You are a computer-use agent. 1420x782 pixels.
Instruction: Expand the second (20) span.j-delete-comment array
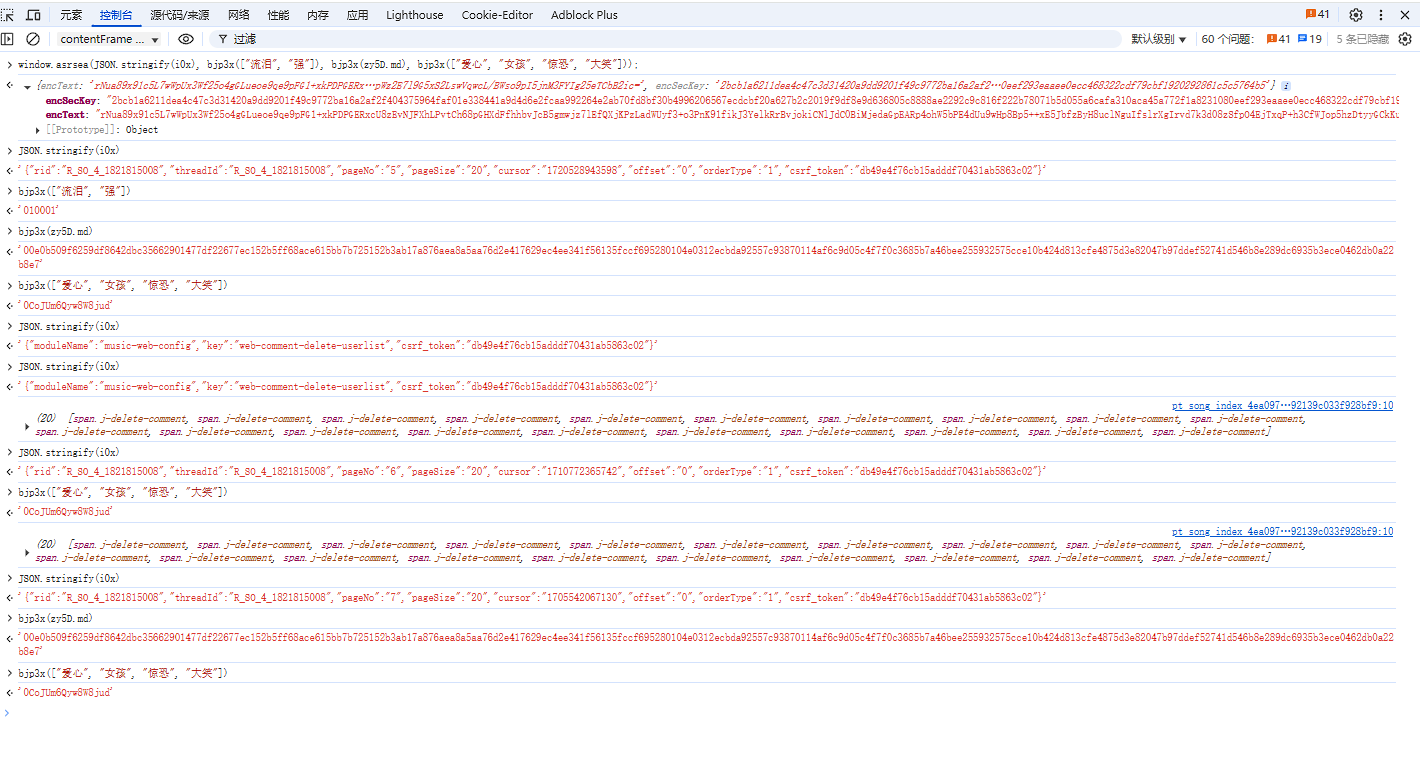coord(27,552)
